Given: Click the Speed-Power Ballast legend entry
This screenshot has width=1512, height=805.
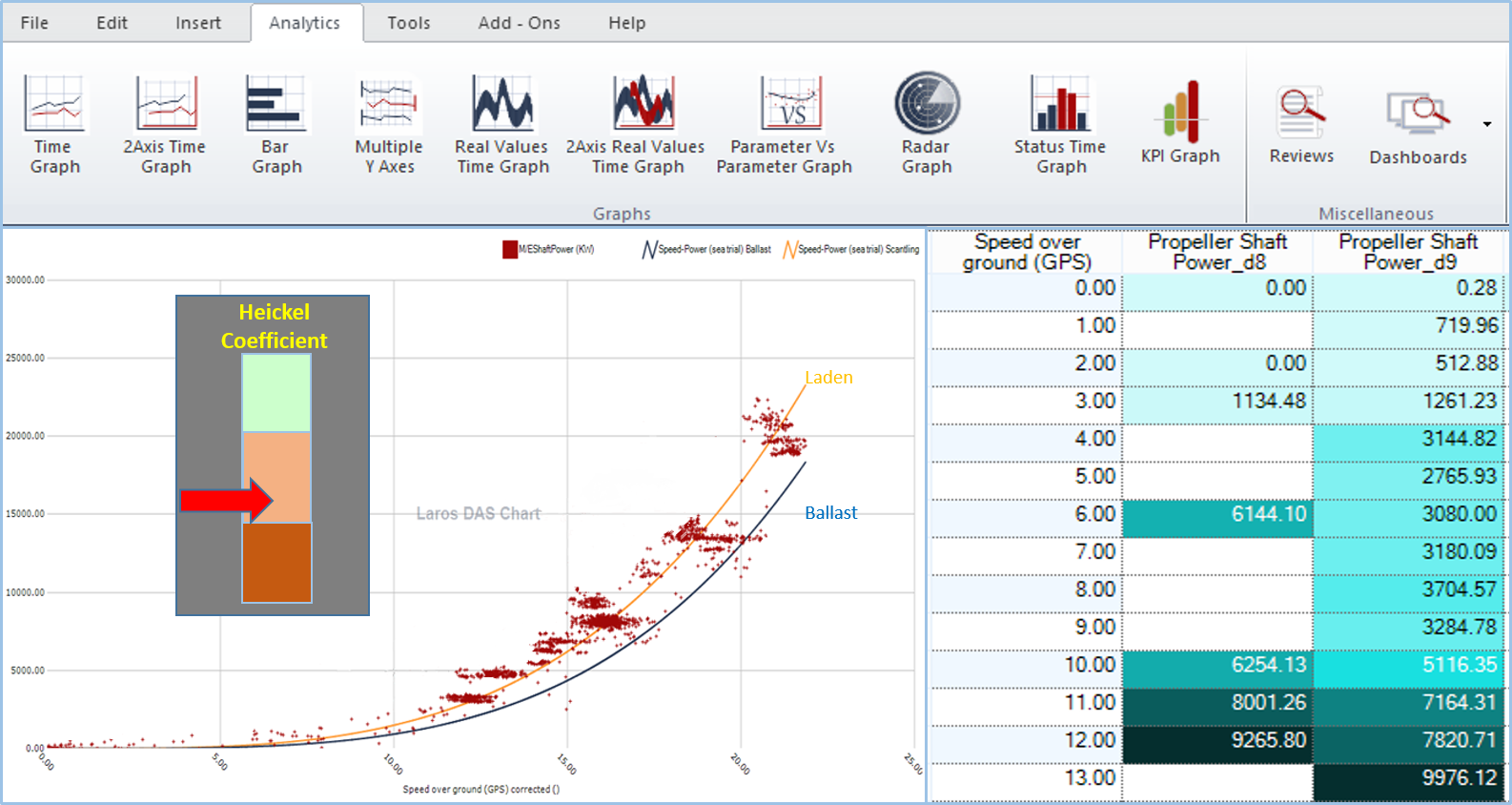Looking at the screenshot, I should click(706, 250).
